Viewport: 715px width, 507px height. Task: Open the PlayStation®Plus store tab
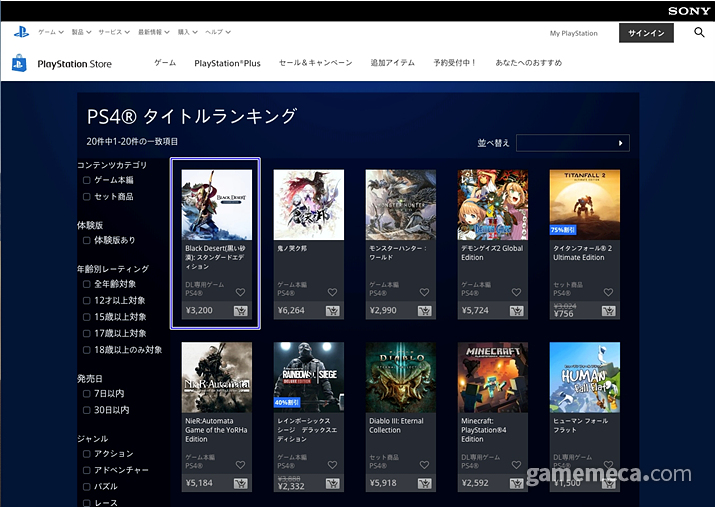pos(227,63)
